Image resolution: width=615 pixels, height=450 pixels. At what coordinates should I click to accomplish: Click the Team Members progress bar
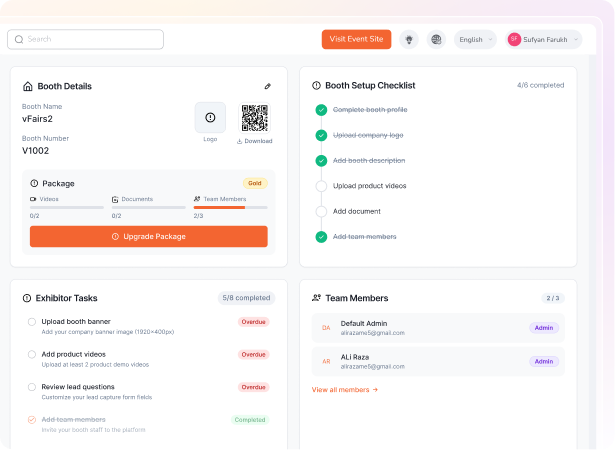click(x=231, y=208)
